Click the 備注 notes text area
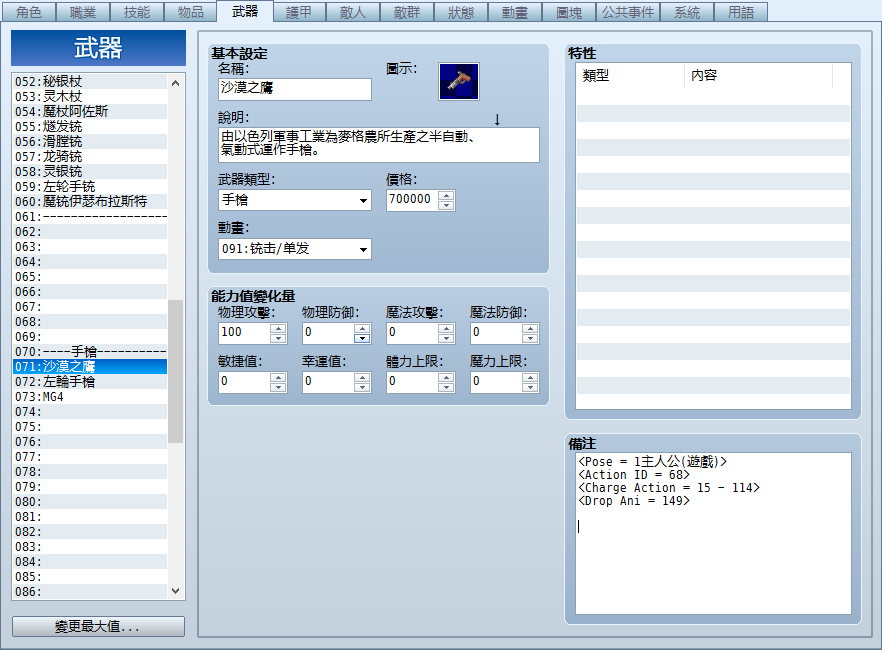The width and height of the screenshot is (882, 650). click(x=713, y=533)
